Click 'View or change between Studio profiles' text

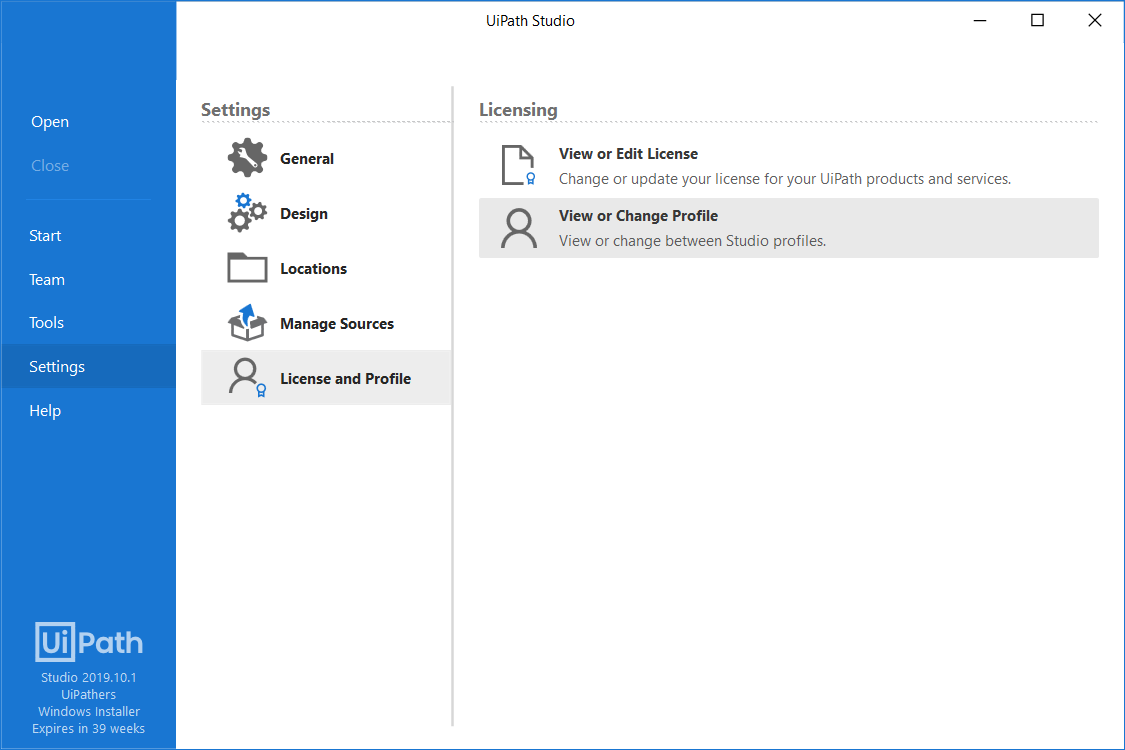point(692,241)
